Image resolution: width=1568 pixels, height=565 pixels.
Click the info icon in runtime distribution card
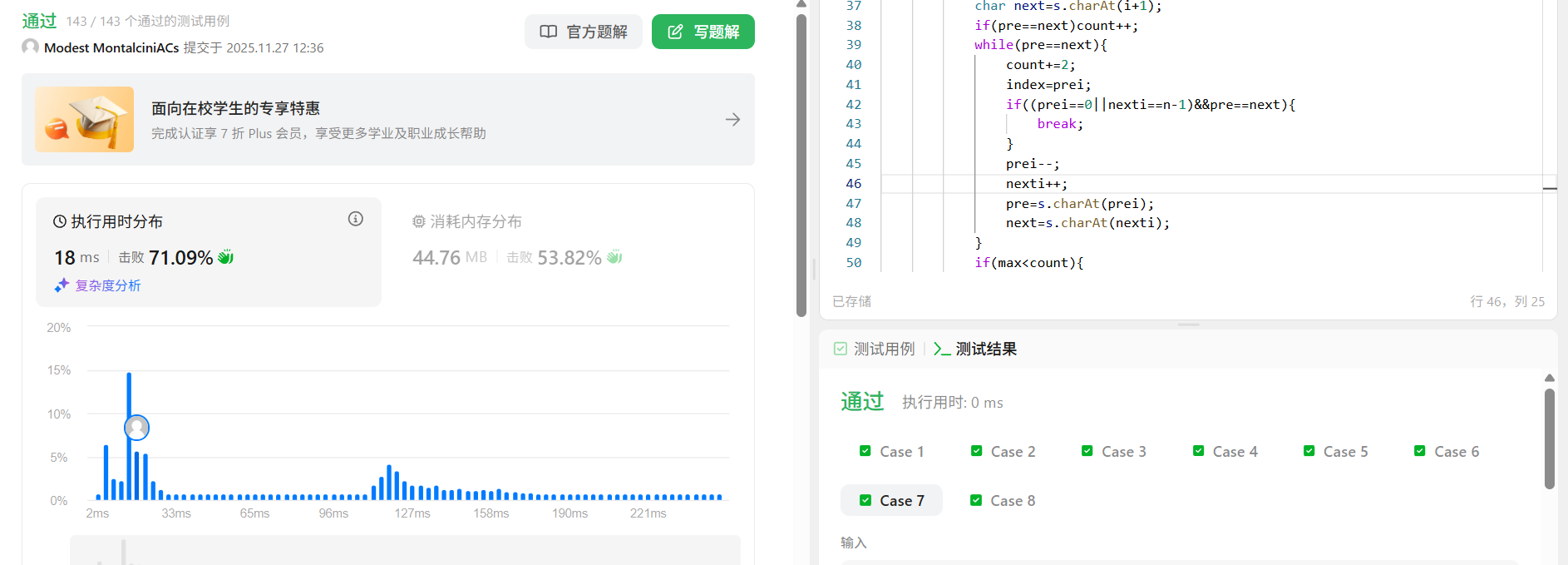click(356, 219)
